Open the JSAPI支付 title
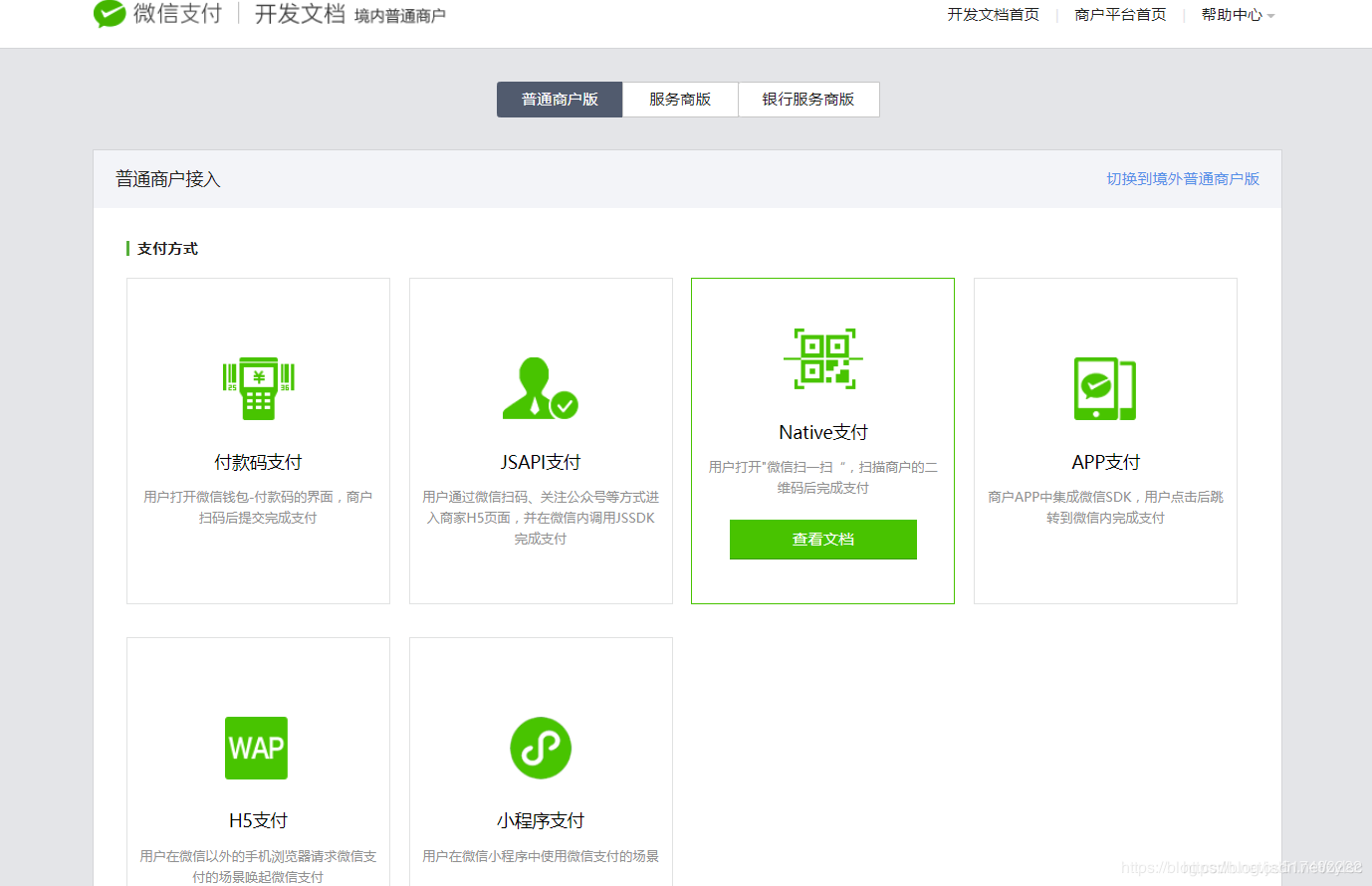This screenshot has height=886, width=1372. [x=541, y=462]
